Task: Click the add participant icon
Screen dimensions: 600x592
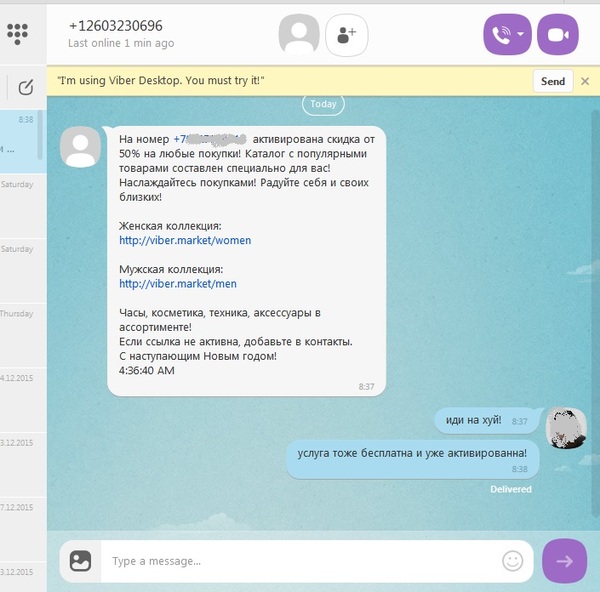Action: tap(347, 34)
